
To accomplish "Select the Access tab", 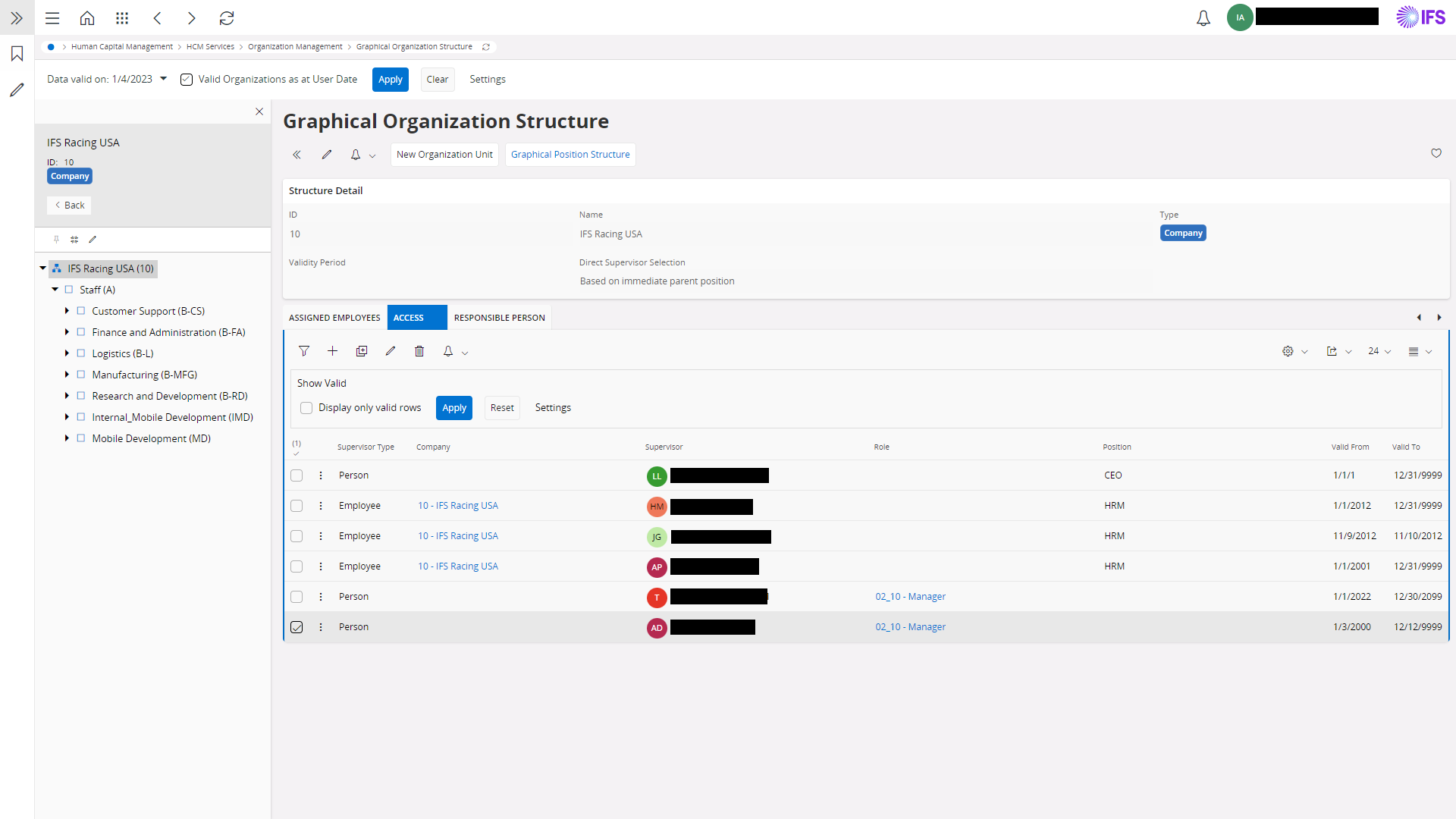I will (416, 318).
